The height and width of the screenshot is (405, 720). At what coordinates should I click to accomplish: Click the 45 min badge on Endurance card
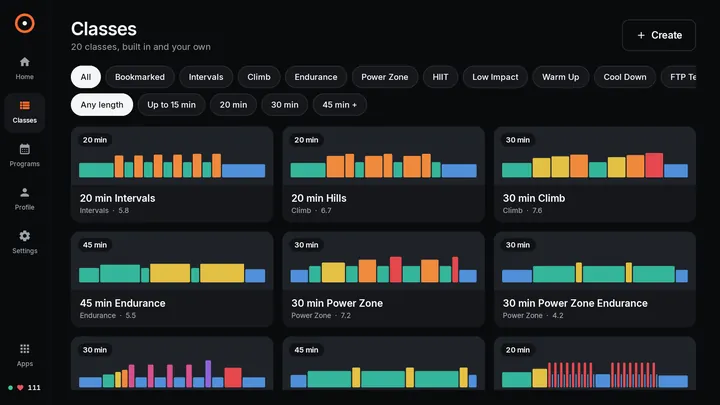pyautogui.click(x=95, y=245)
